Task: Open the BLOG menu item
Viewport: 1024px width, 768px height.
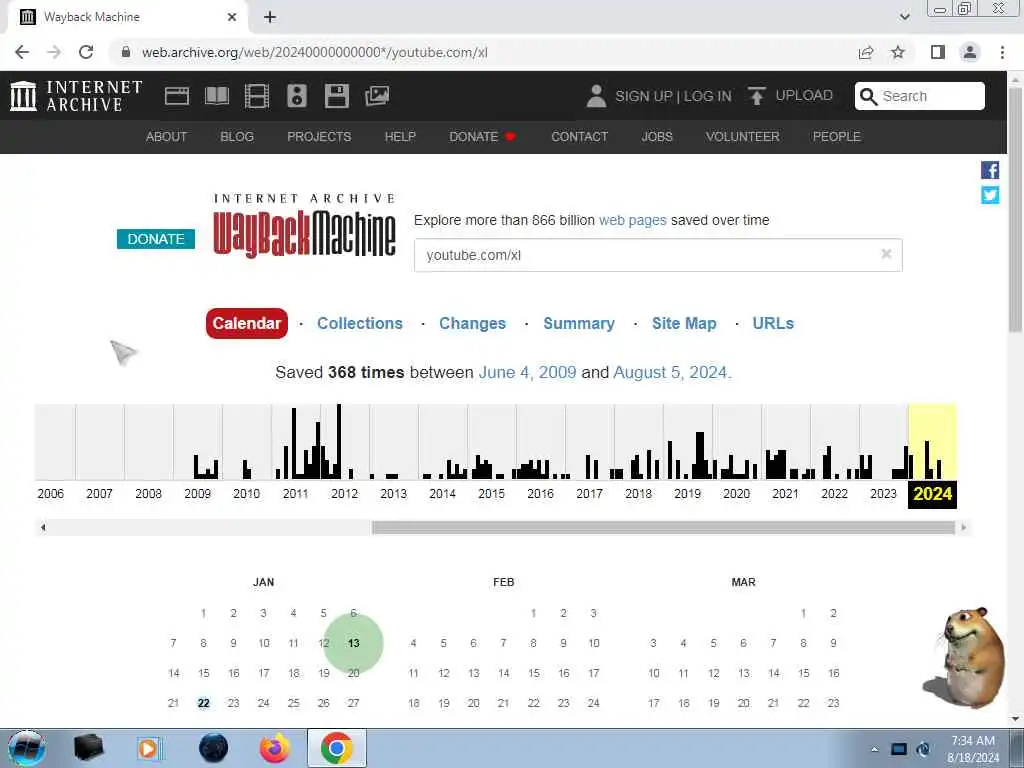Action: click(x=237, y=136)
